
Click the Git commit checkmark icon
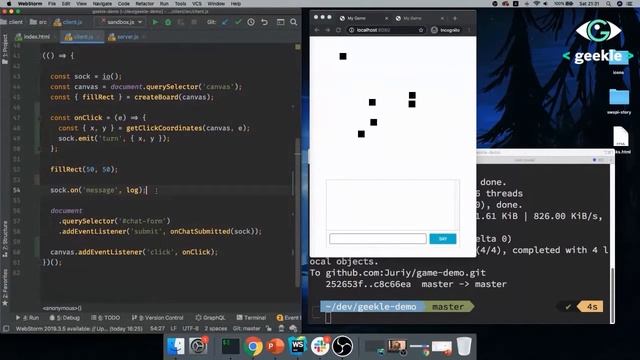238,22
